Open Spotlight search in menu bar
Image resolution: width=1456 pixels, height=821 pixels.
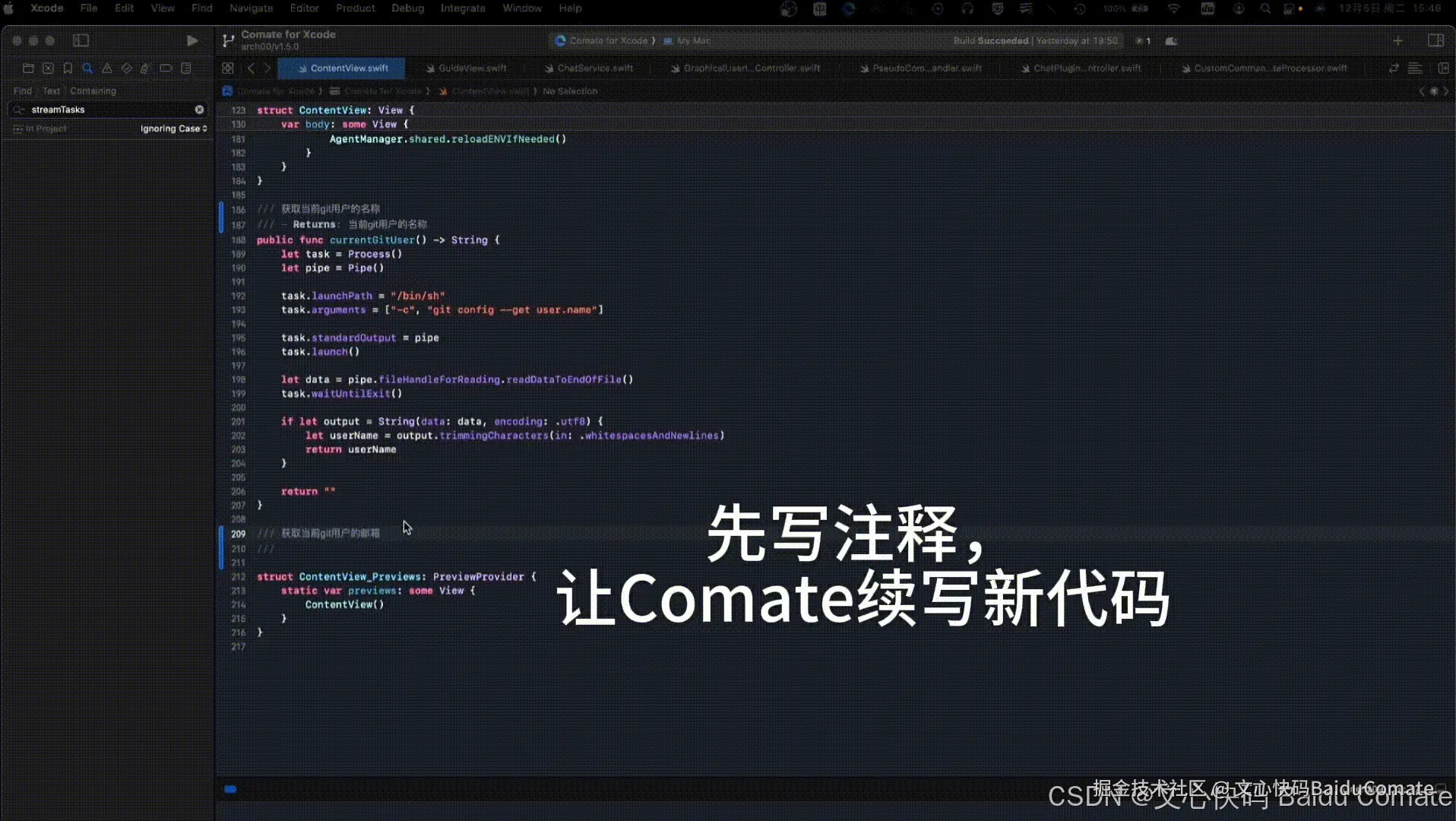coord(1265,8)
